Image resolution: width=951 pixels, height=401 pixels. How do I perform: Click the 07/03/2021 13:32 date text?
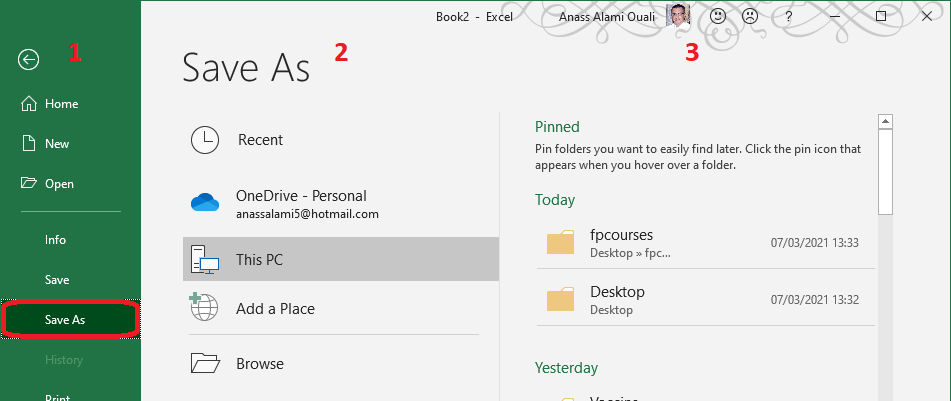[x=815, y=300]
